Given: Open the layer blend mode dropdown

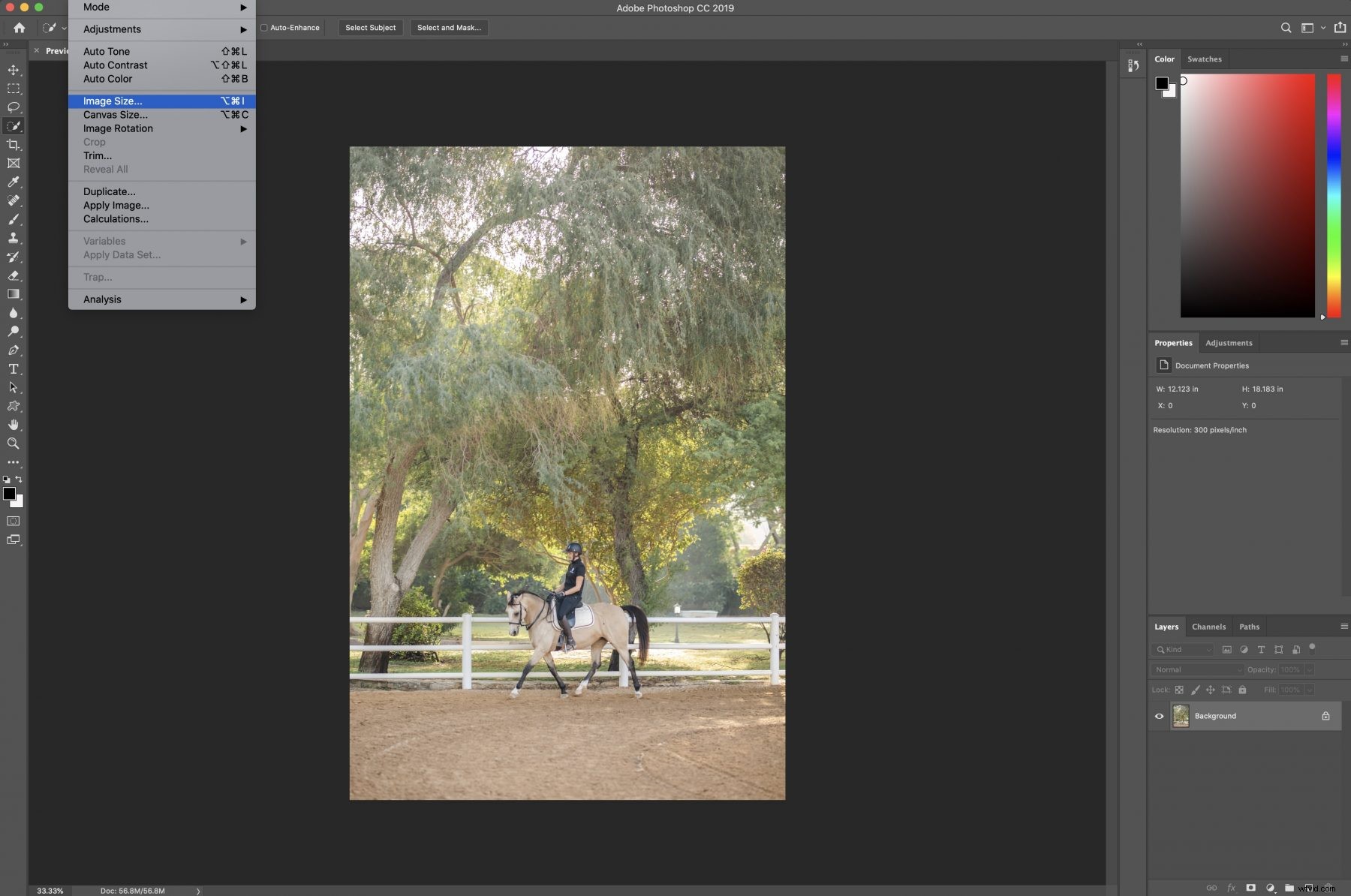Looking at the screenshot, I should tap(1196, 669).
